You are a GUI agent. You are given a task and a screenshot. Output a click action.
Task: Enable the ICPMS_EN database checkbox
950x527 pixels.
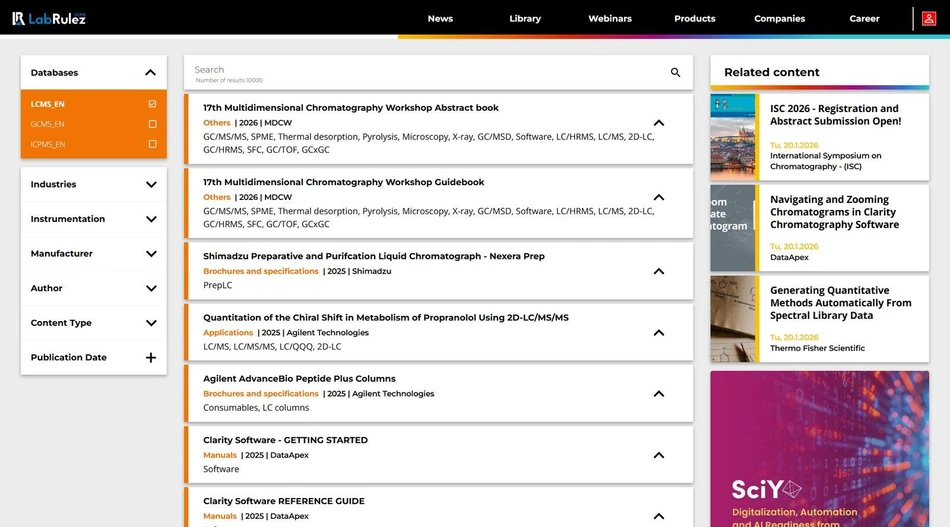(x=152, y=144)
